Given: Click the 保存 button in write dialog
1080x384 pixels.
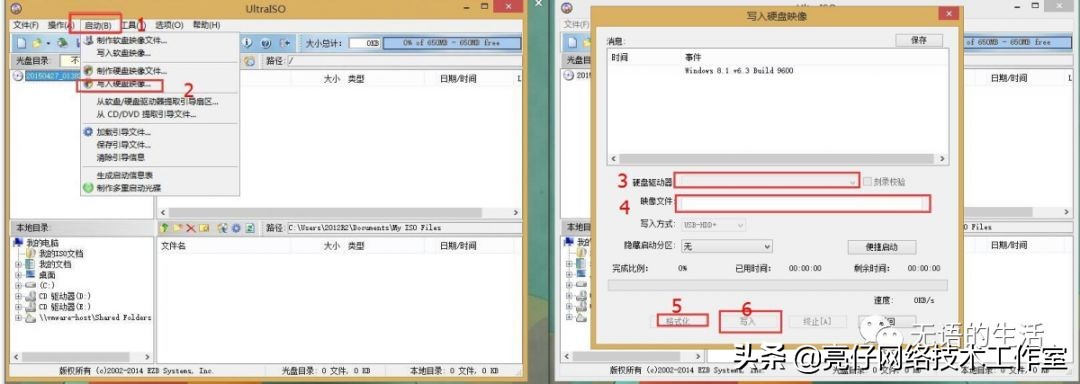Looking at the screenshot, I should click(x=919, y=41).
